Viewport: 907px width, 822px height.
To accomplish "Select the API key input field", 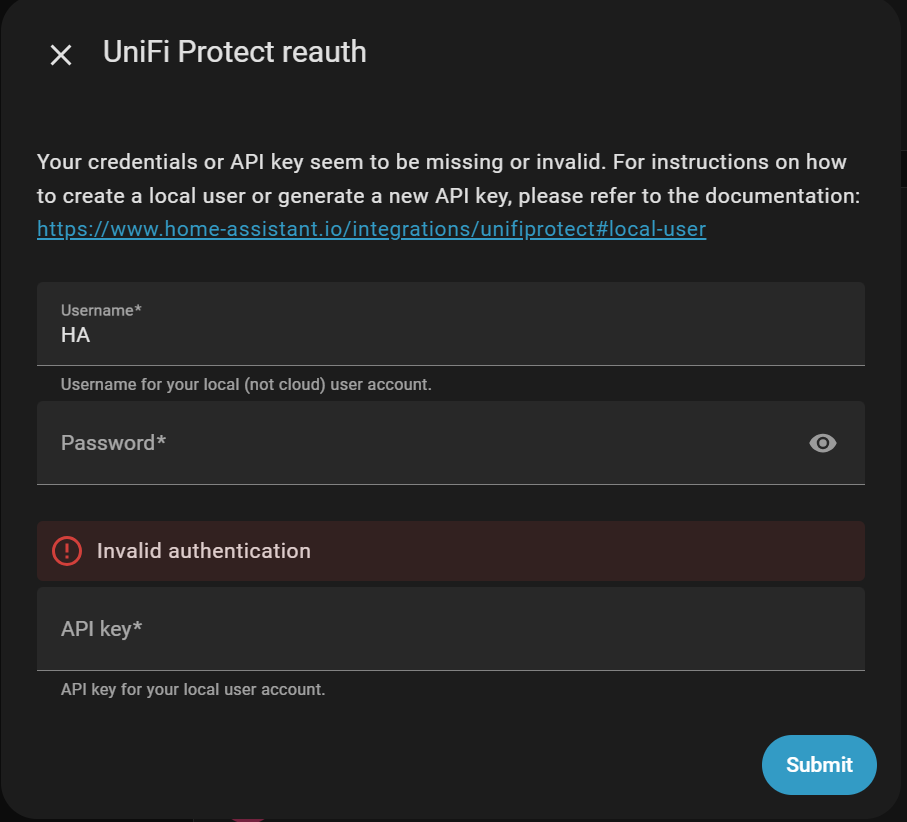I will 450,629.
